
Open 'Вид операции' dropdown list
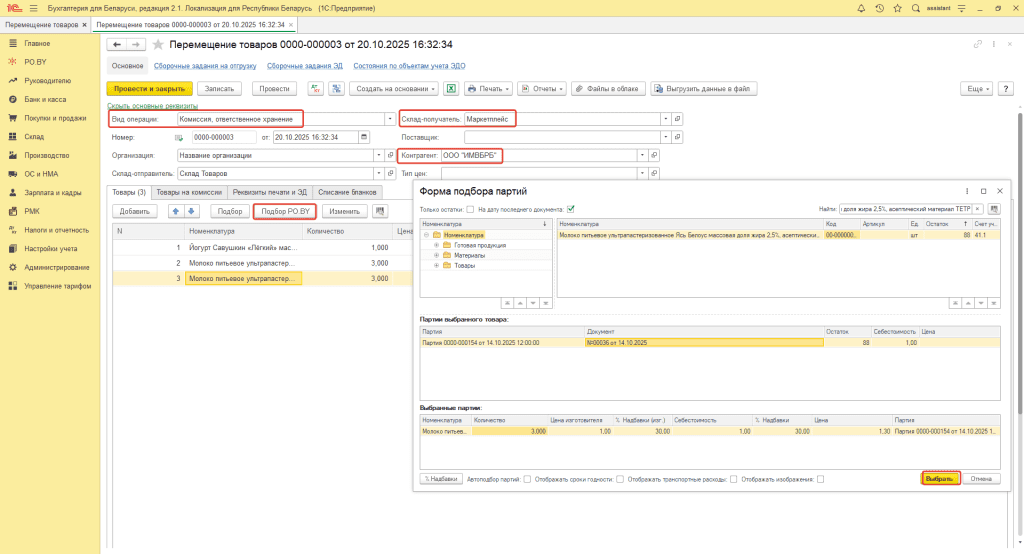pyautogui.click(x=389, y=118)
